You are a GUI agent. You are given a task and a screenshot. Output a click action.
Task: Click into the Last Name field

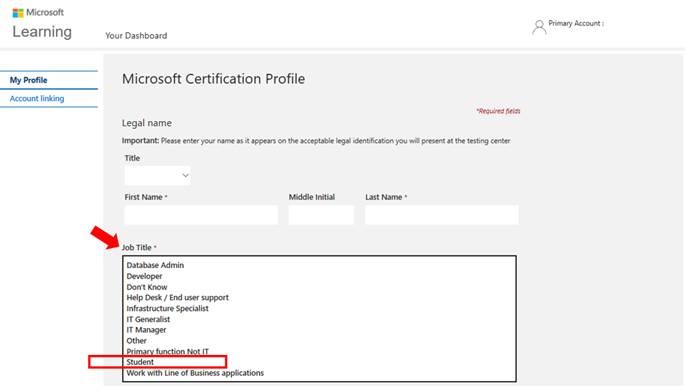click(x=442, y=215)
